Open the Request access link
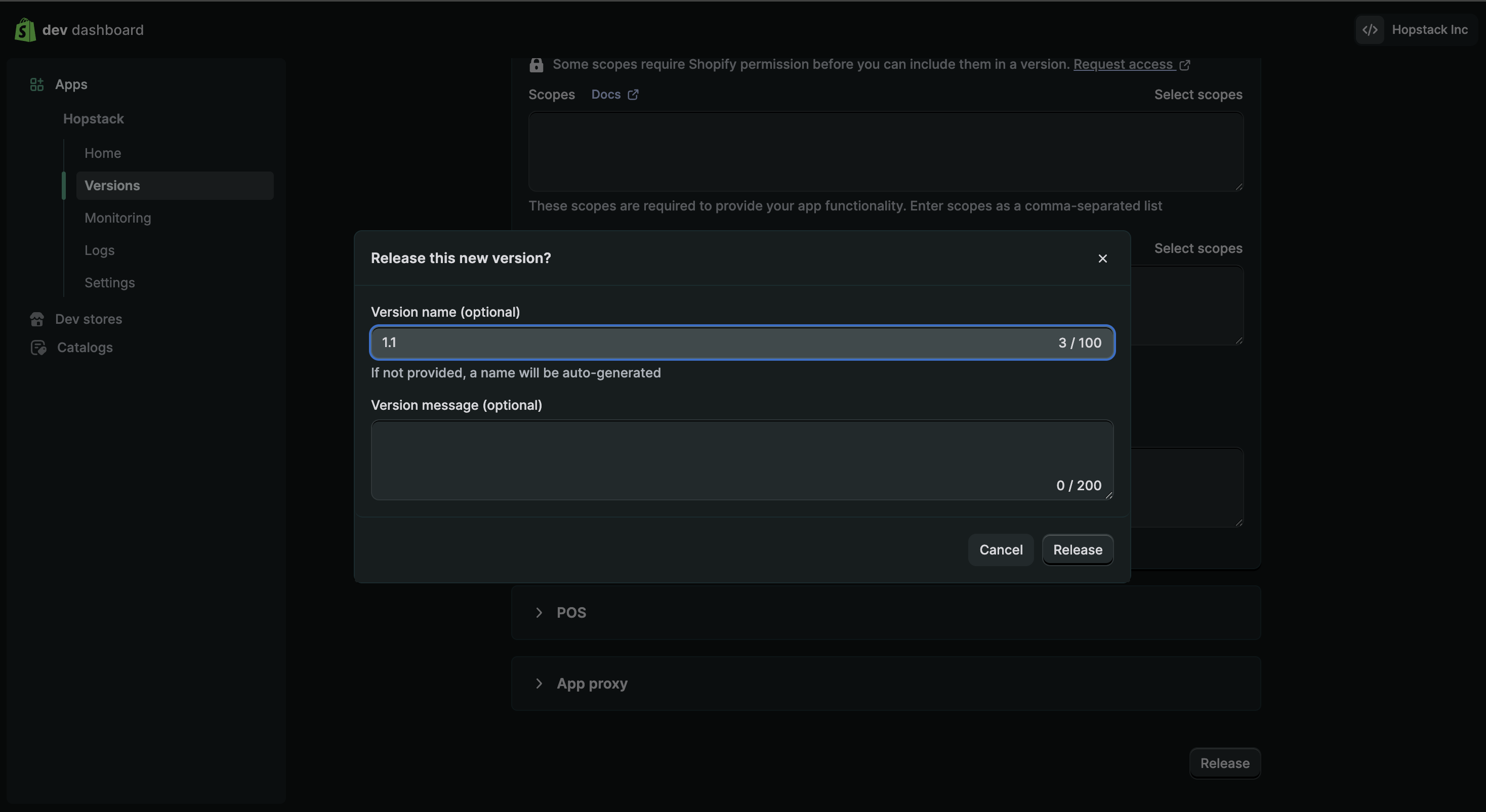 (x=1123, y=64)
